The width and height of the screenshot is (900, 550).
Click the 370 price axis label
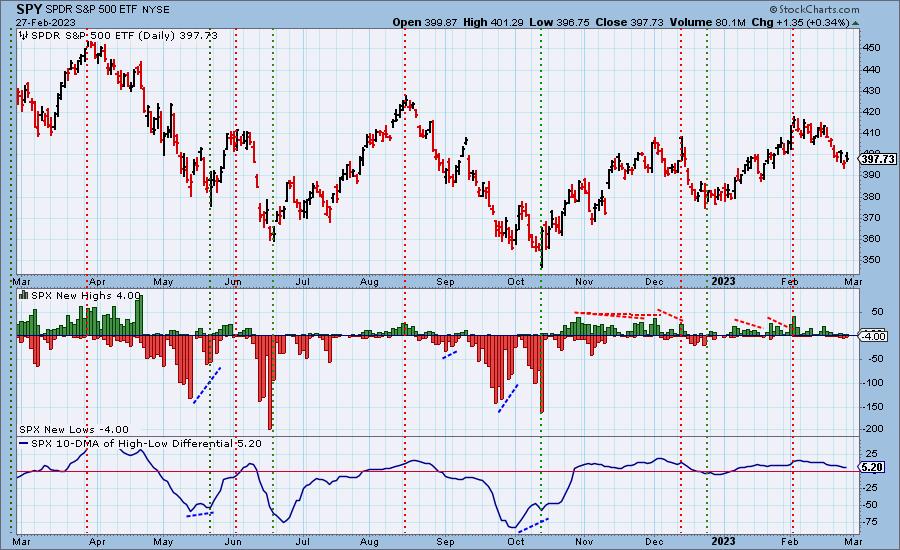click(871, 217)
